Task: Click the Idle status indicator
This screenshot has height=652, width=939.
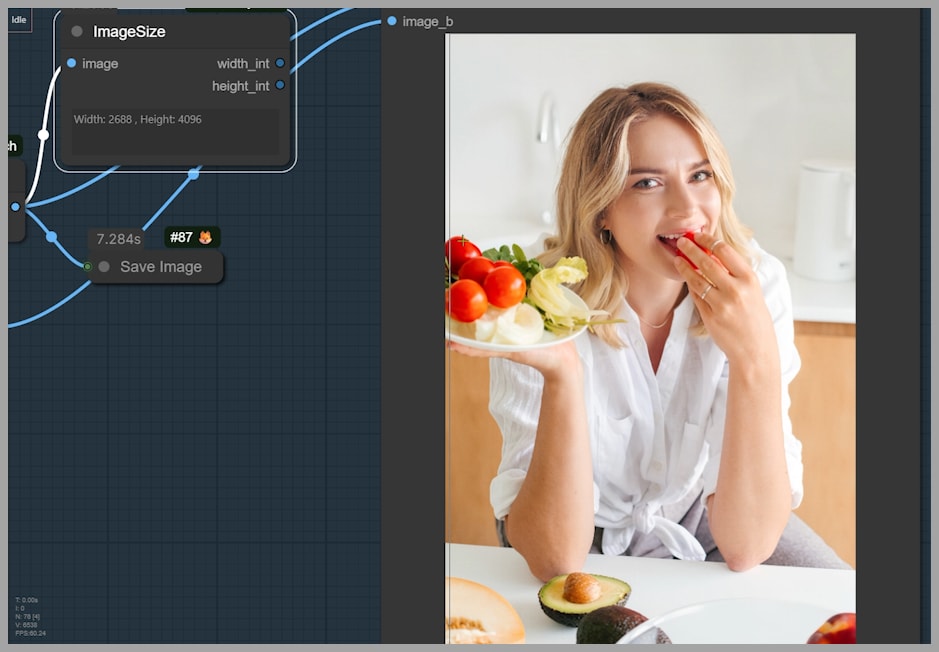Action: pyautogui.click(x=19, y=20)
